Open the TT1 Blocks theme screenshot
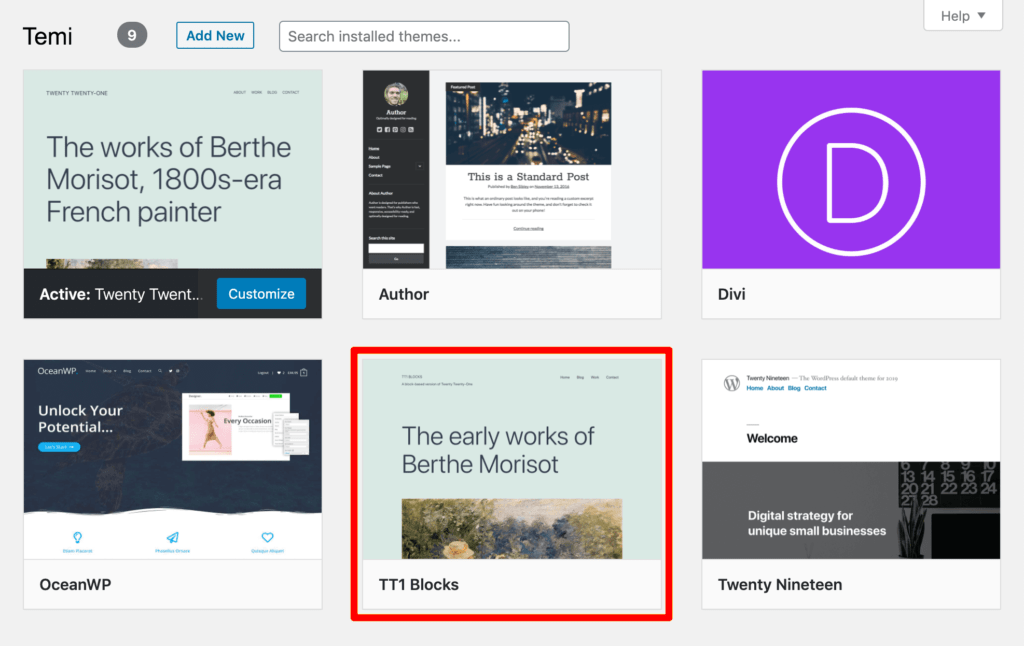The height and width of the screenshot is (646, 1024). (511, 459)
